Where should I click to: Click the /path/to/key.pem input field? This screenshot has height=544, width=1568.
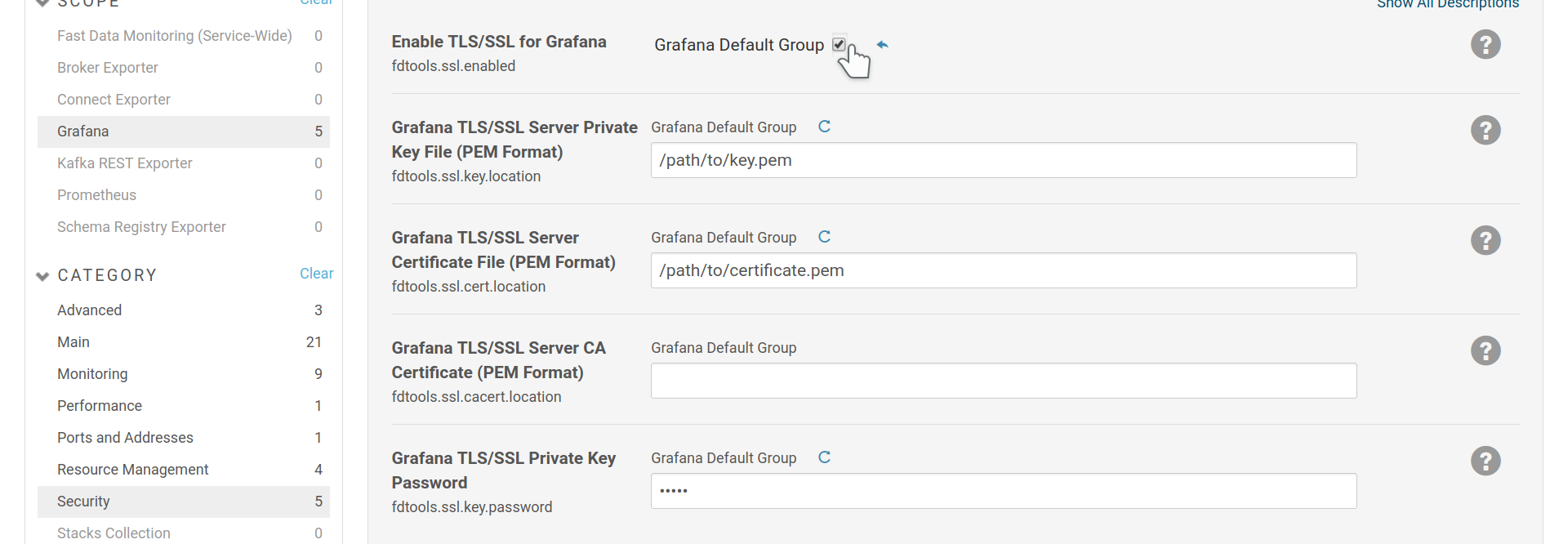[1004, 160]
